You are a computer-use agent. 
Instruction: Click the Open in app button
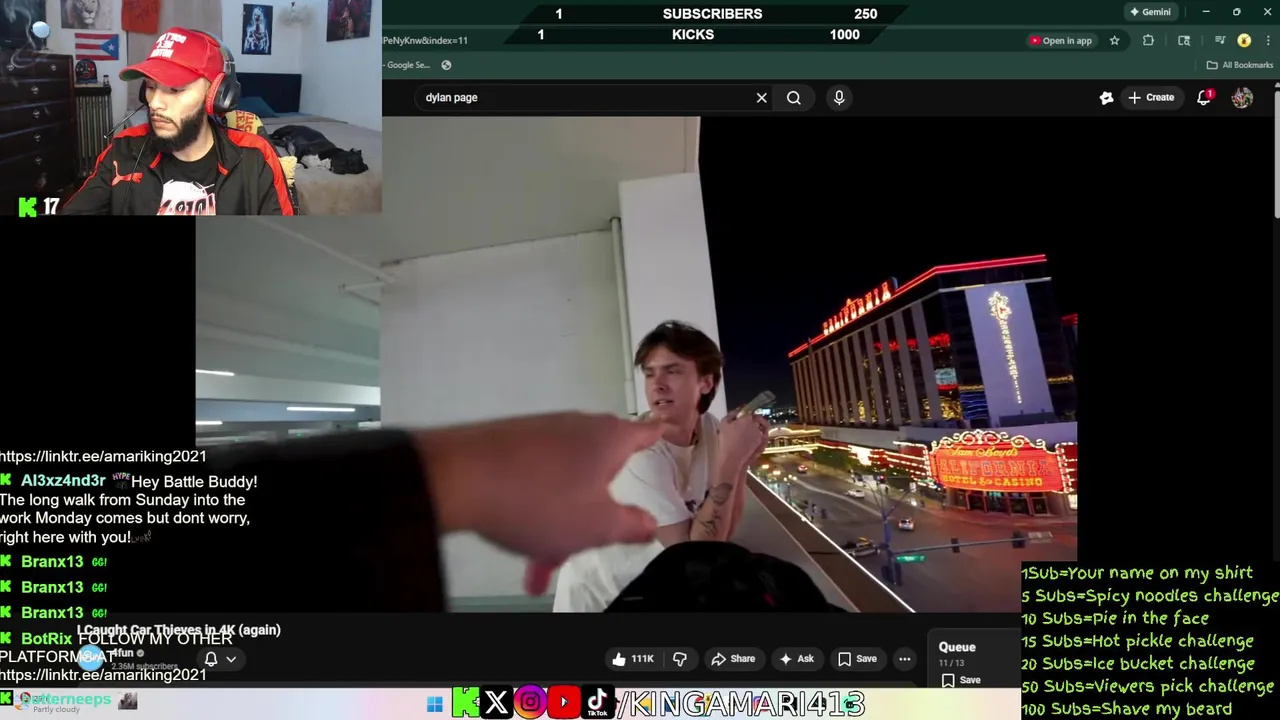point(1060,41)
